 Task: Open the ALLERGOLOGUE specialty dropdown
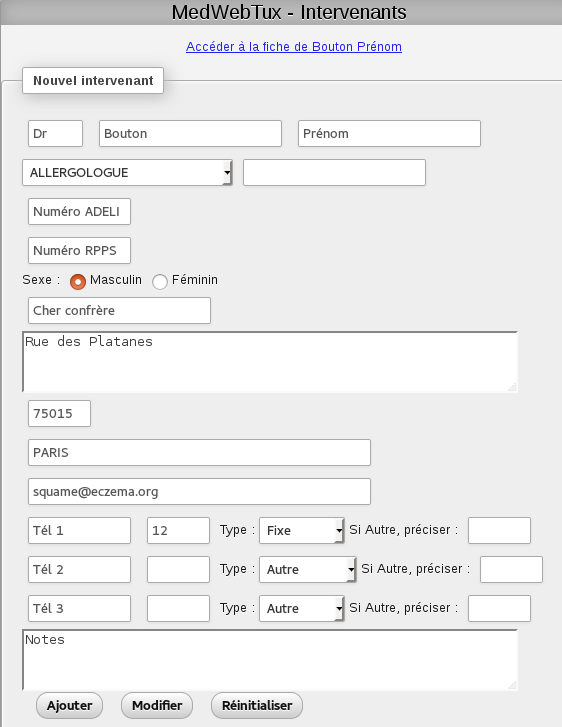coord(127,172)
